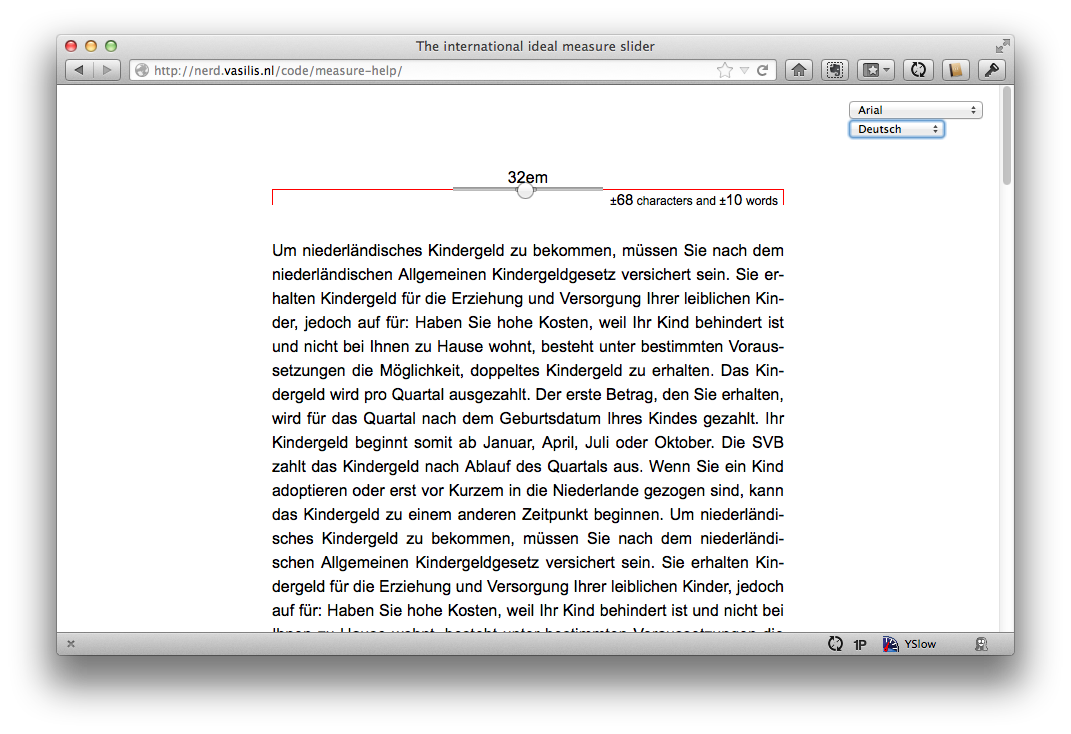Click the sync arrows toolbar button
This screenshot has width=1071, height=734.
click(919, 70)
